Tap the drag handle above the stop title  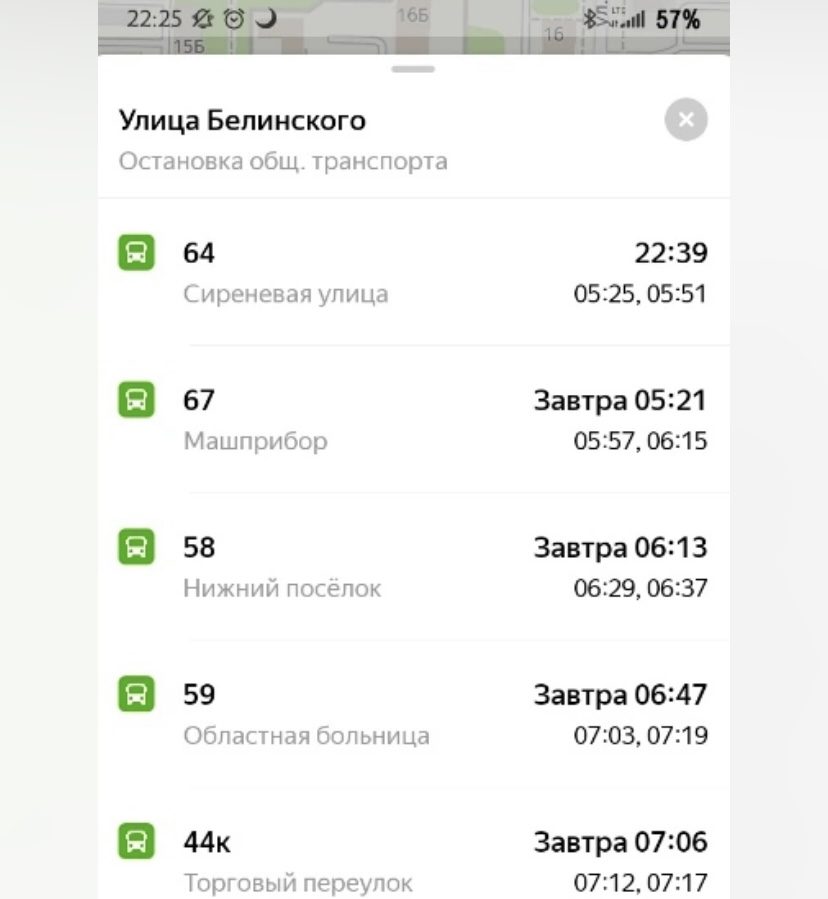413,69
